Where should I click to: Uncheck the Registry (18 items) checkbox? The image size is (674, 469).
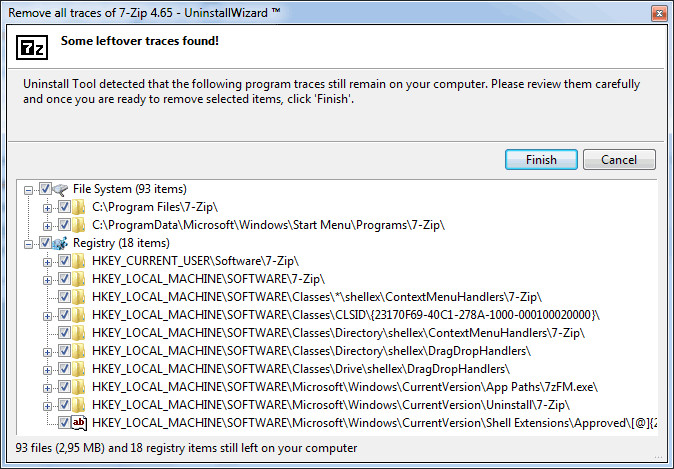coord(45,243)
